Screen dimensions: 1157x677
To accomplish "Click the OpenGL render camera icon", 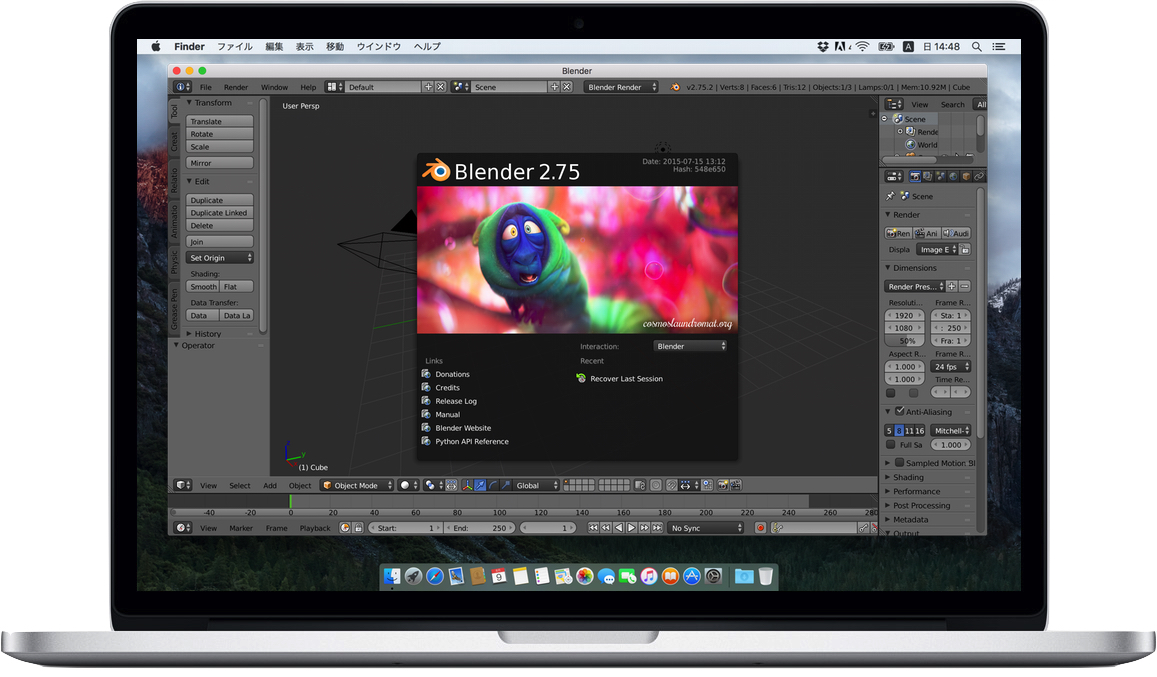I will pyautogui.click(x=722, y=485).
